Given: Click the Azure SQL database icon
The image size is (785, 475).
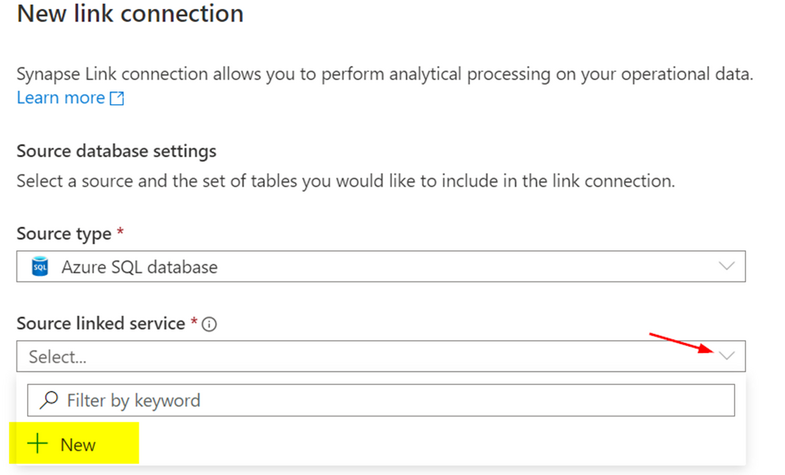Looking at the screenshot, I should tap(40, 266).
